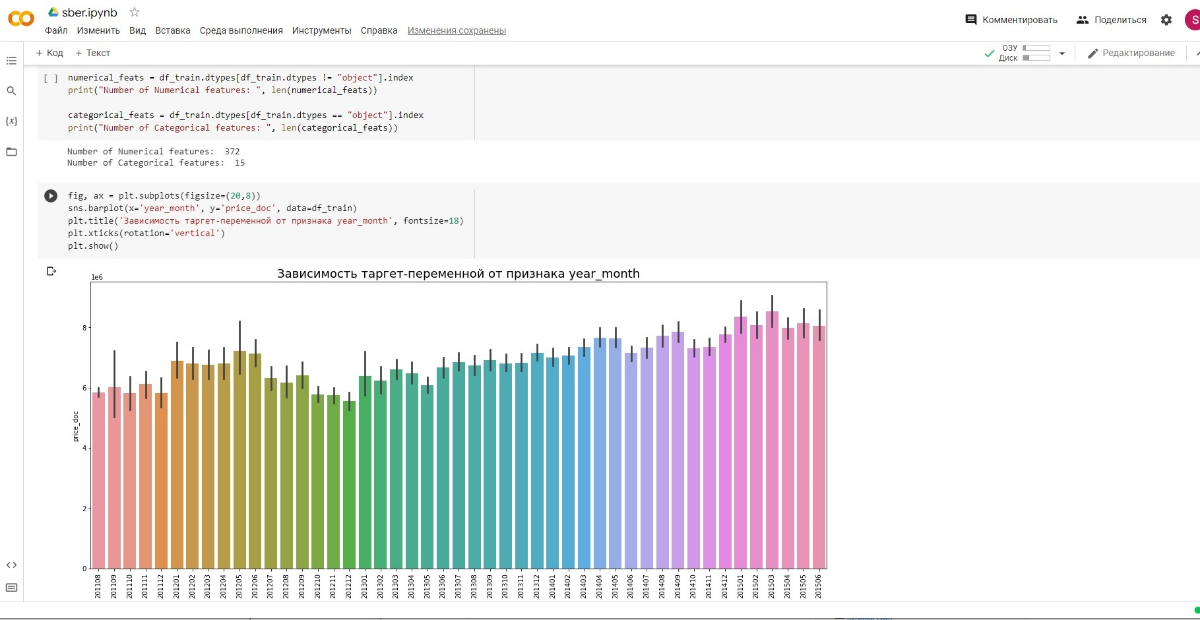The height and width of the screenshot is (620, 1200).
Task: Open the search and replace panel
Action: (12, 91)
